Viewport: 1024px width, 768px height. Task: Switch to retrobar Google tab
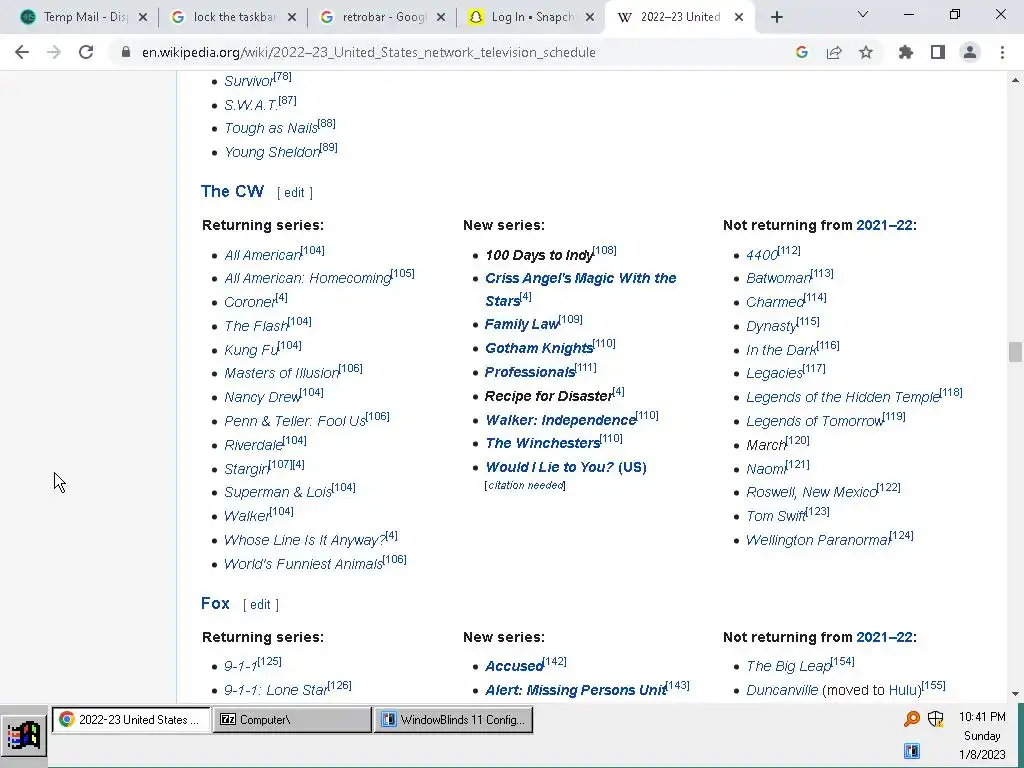coord(382,18)
